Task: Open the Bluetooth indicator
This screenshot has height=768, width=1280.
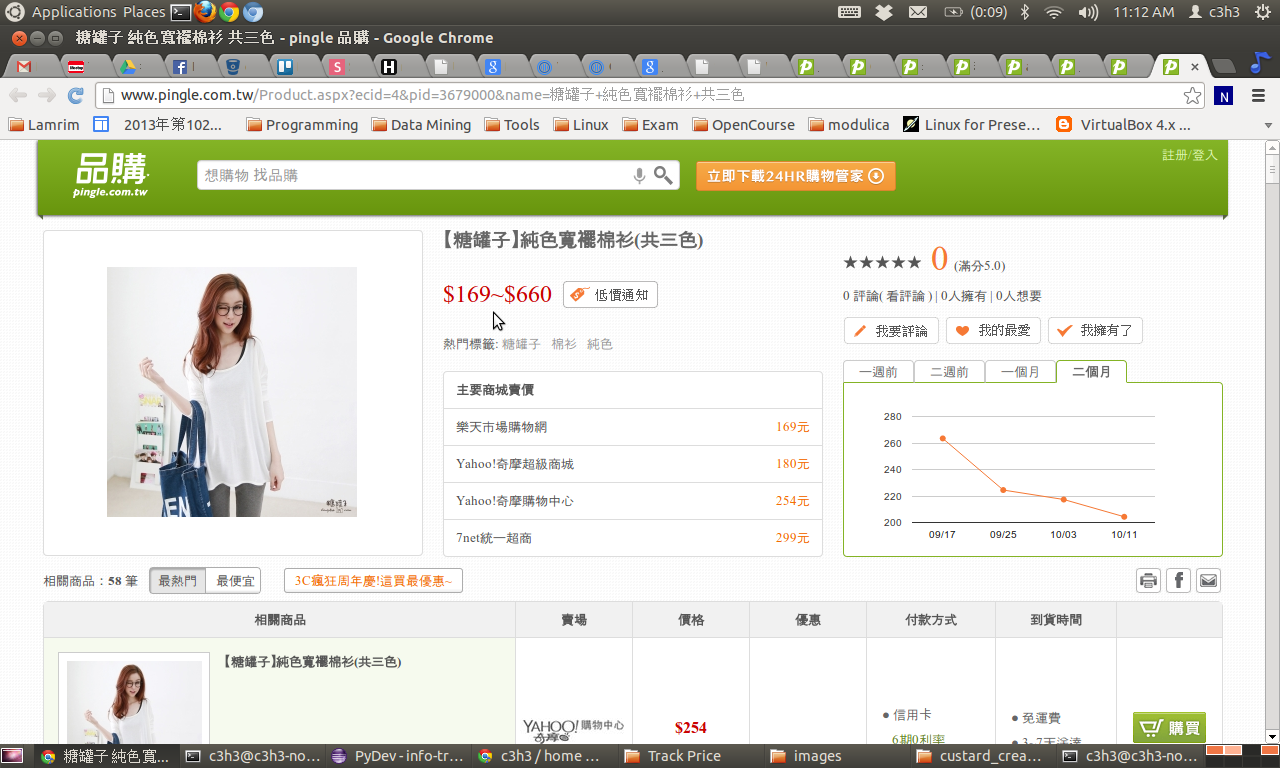Action: (x=1025, y=12)
